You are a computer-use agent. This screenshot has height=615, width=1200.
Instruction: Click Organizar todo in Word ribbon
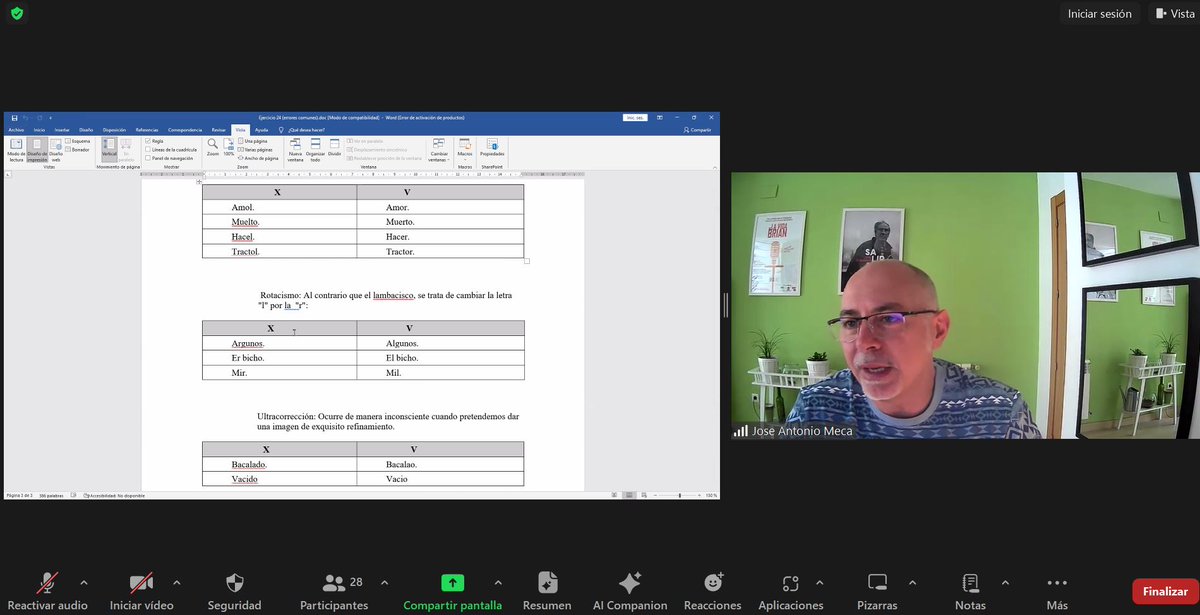click(315, 150)
